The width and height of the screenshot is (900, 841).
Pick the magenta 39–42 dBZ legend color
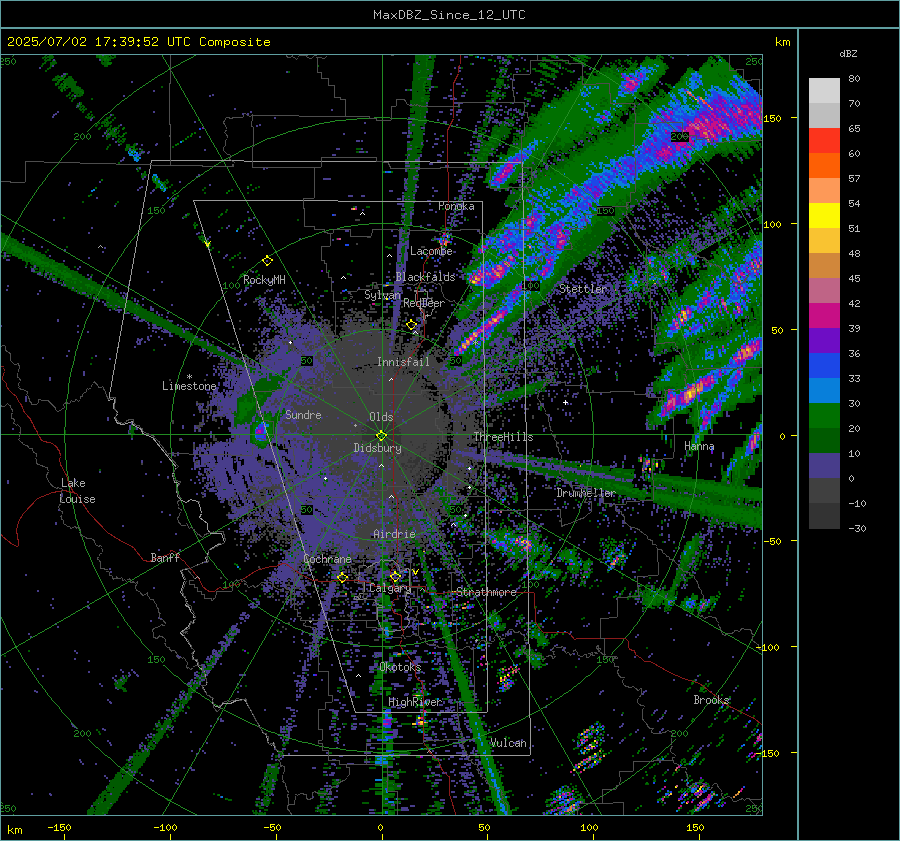[x=824, y=316]
